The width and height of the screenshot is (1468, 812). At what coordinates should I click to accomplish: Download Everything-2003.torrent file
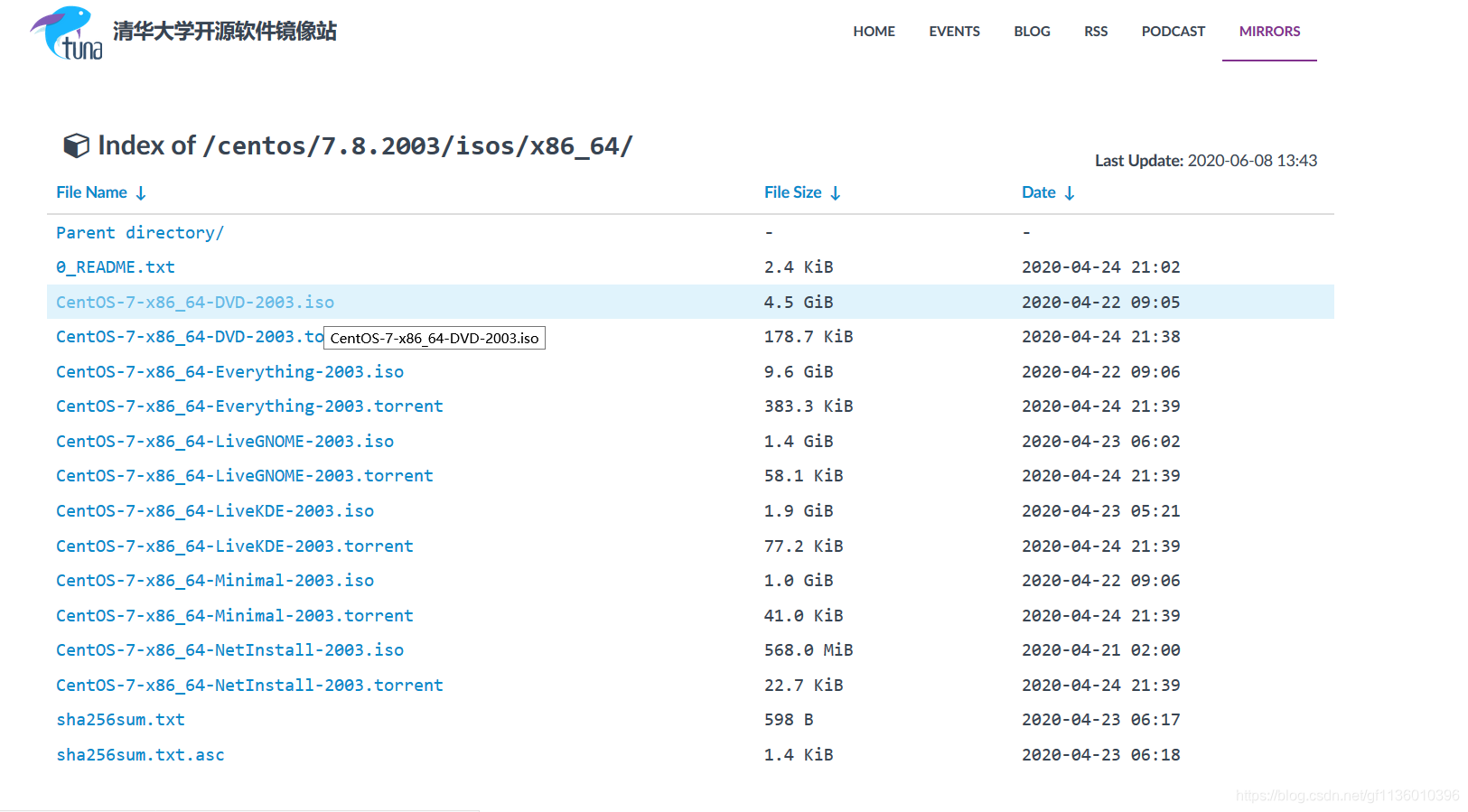pyautogui.click(x=249, y=406)
